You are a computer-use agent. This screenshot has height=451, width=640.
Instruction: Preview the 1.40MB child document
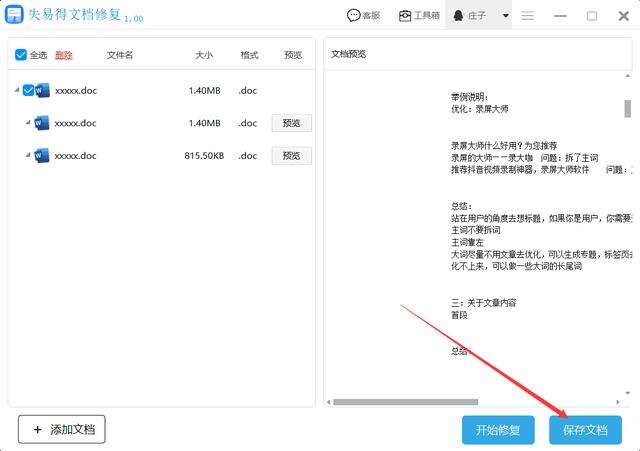tap(291, 123)
